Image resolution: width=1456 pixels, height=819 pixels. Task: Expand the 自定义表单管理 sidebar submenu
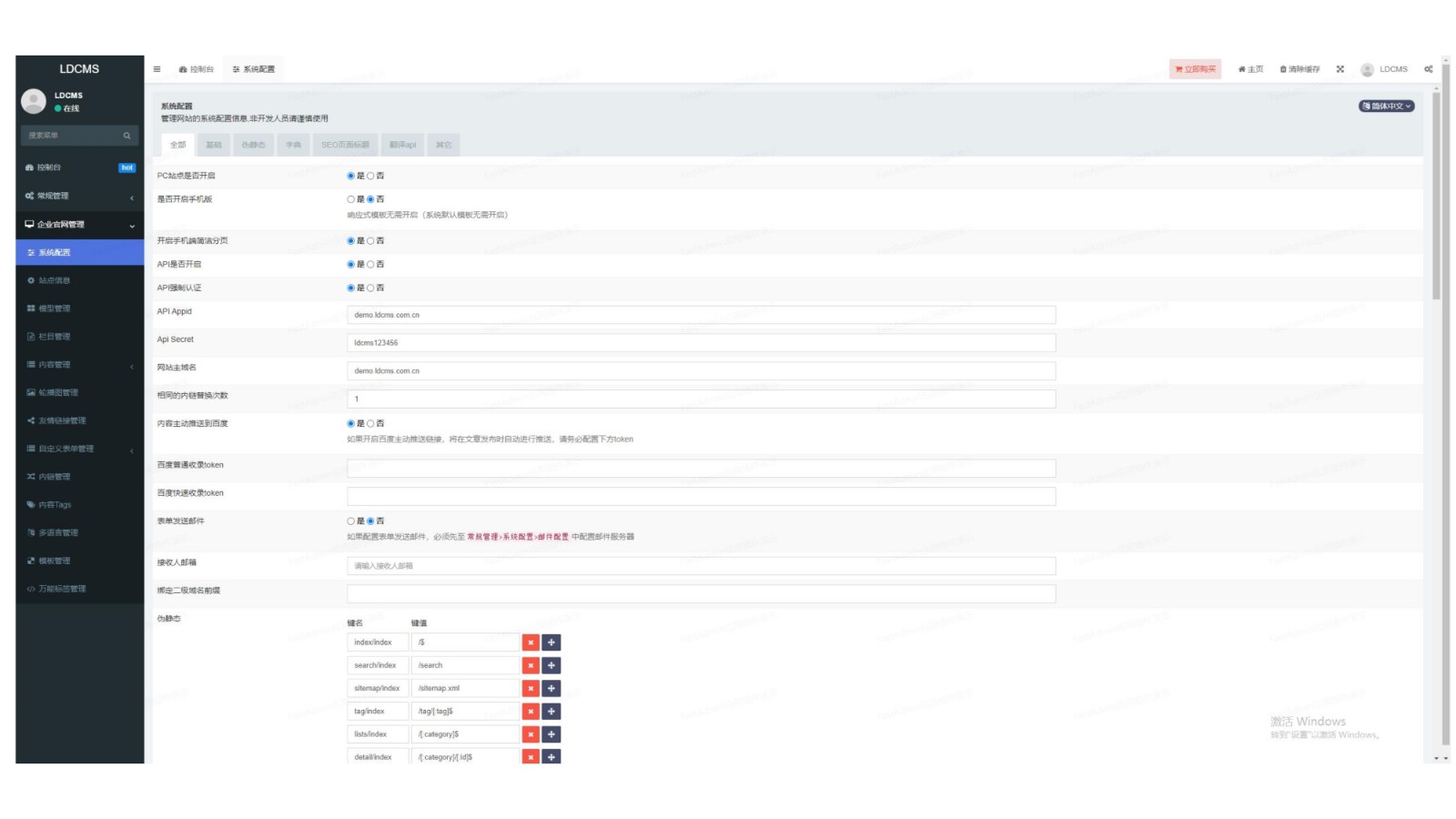coord(80,449)
